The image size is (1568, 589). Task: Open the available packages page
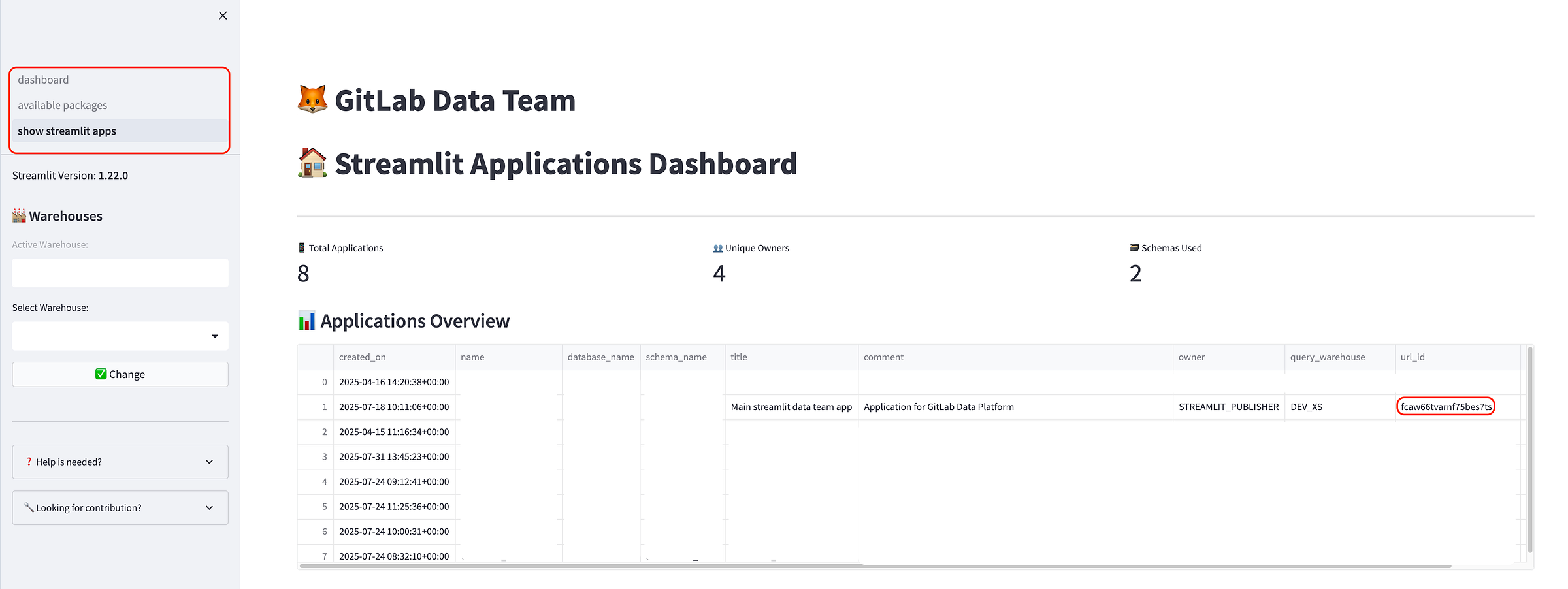tap(62, 105)
